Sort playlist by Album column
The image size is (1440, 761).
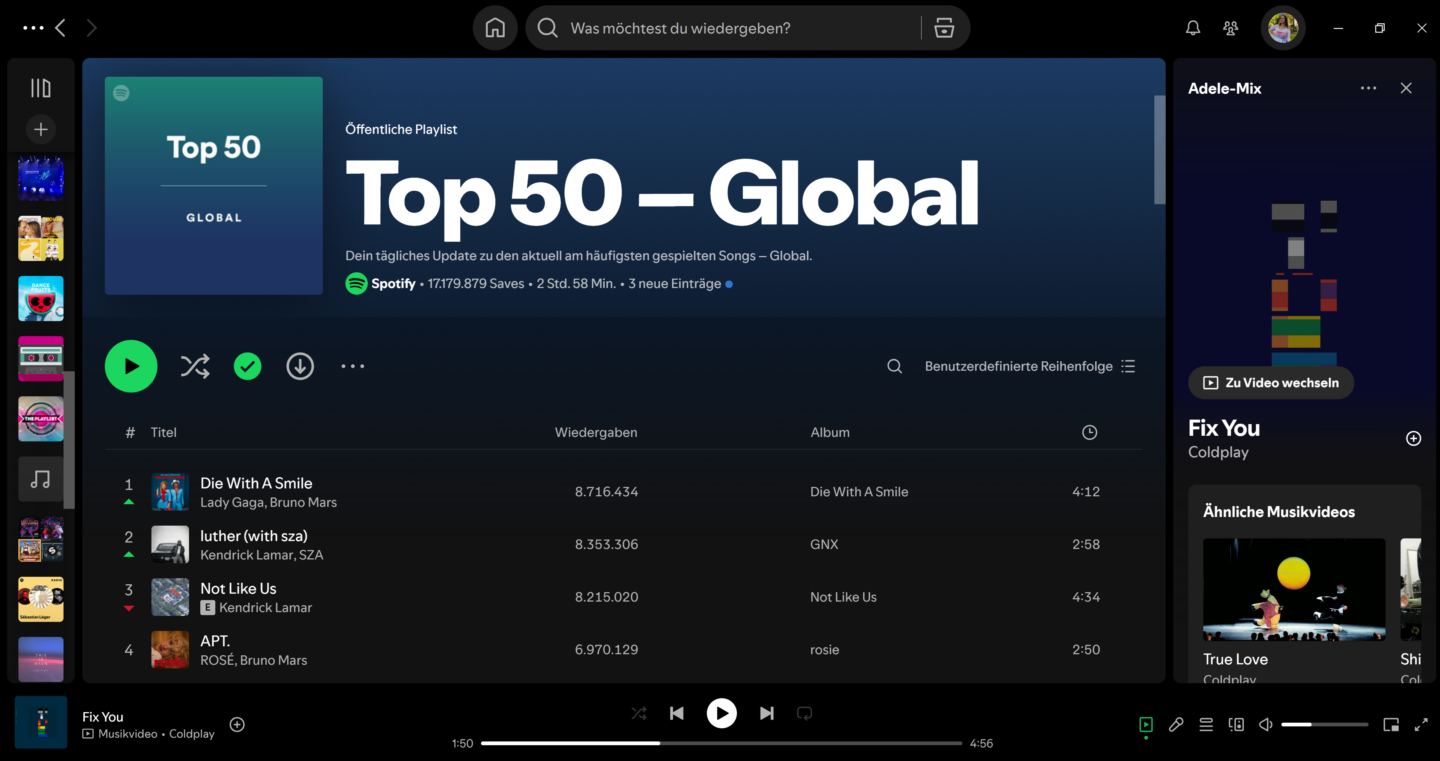(830, 432)
